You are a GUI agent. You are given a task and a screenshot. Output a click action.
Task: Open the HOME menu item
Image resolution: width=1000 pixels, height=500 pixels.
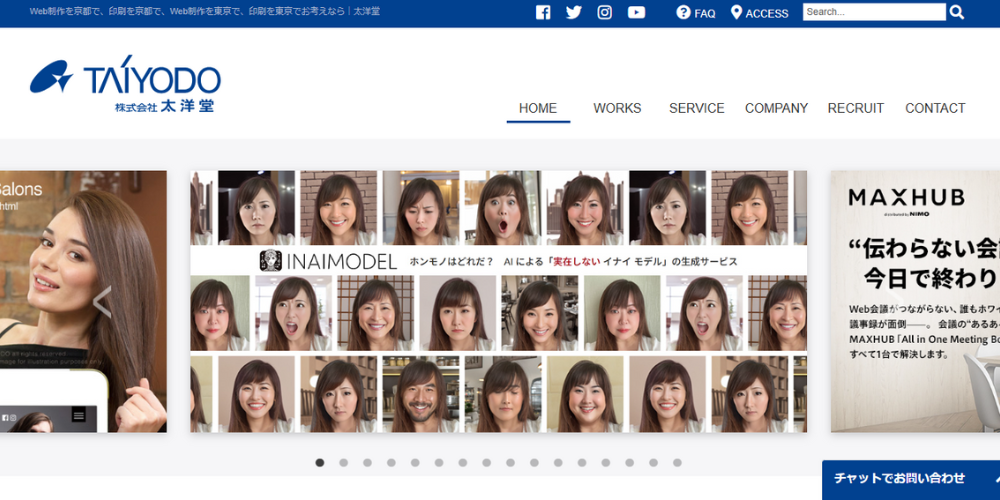click(x=538, y=108)
